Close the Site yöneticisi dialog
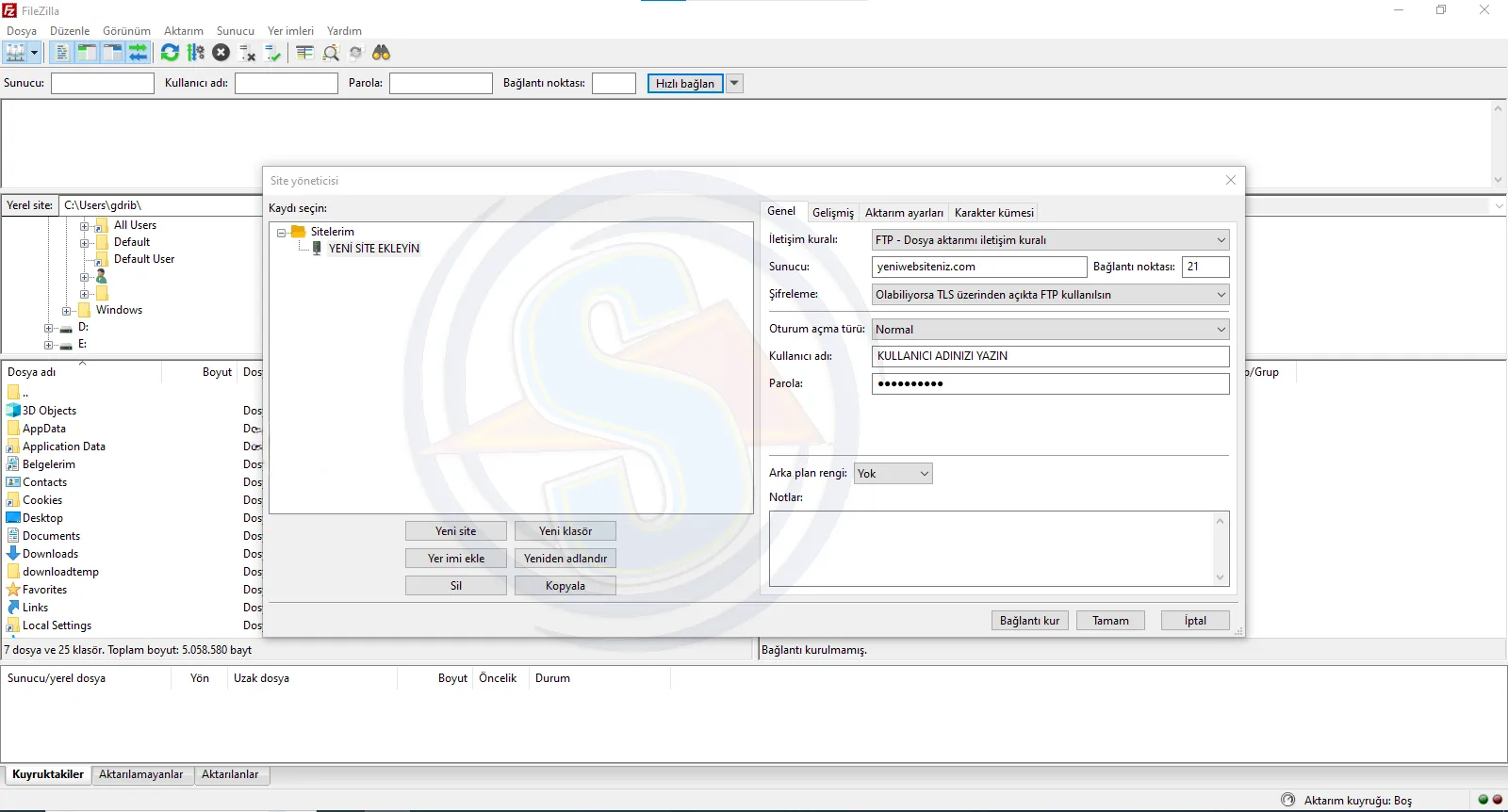The image size is (1508, 812). 1230,180
